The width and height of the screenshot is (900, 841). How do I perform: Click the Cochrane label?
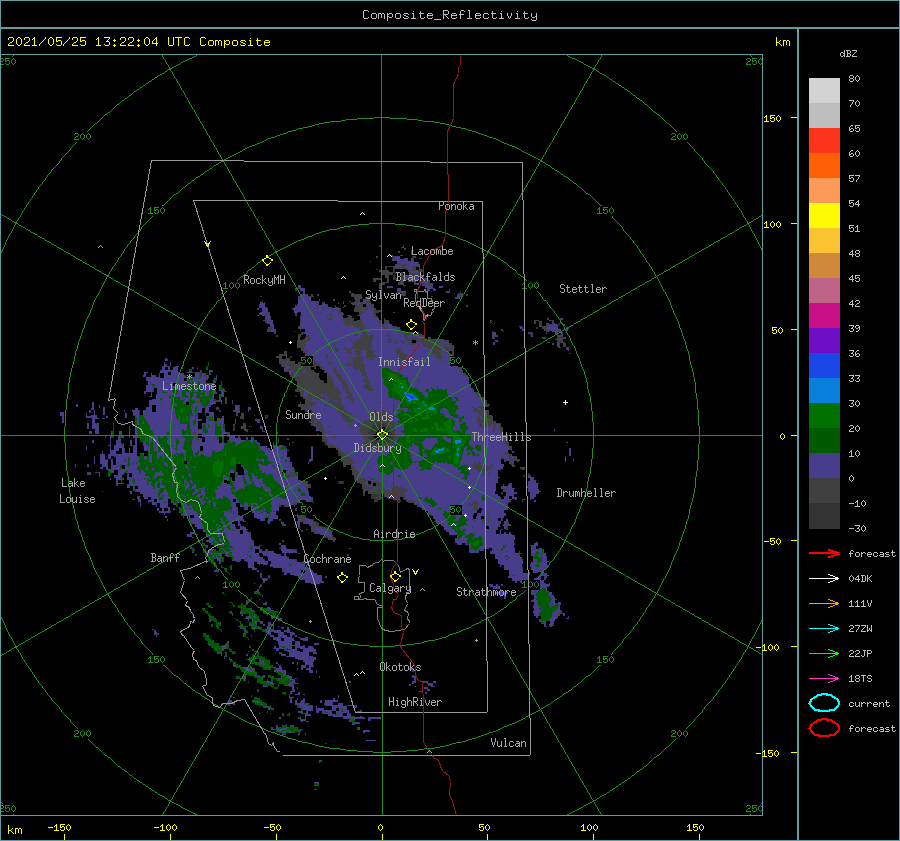click(327, 559)
